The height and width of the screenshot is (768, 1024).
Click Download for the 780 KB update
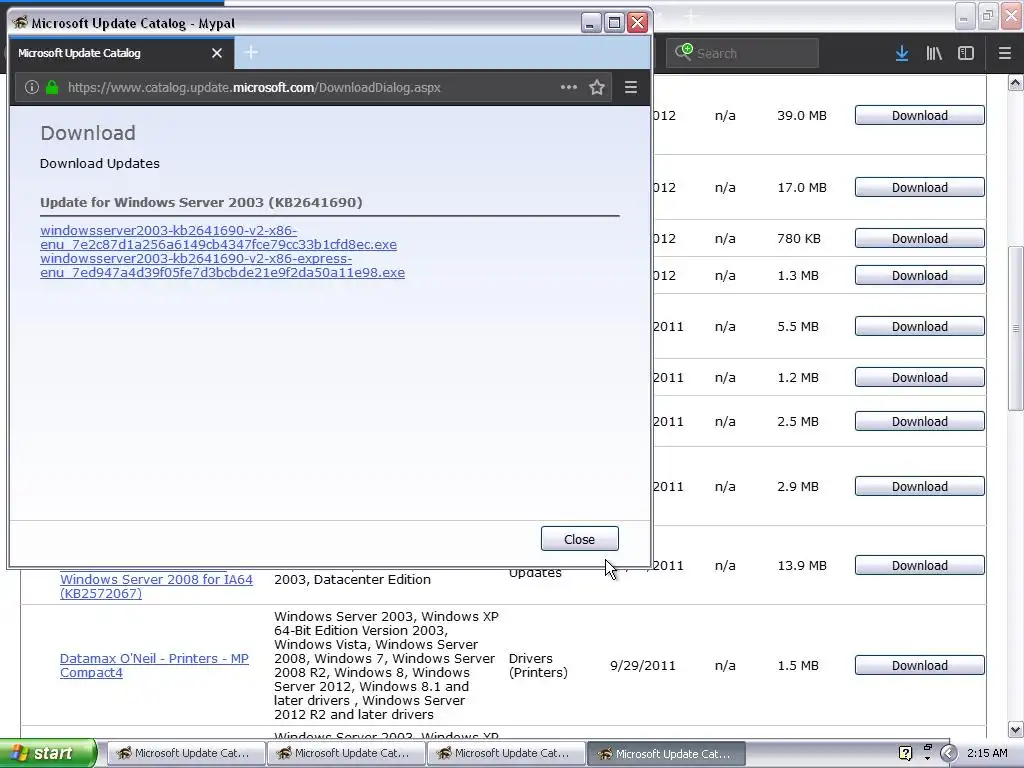[920, 238]
